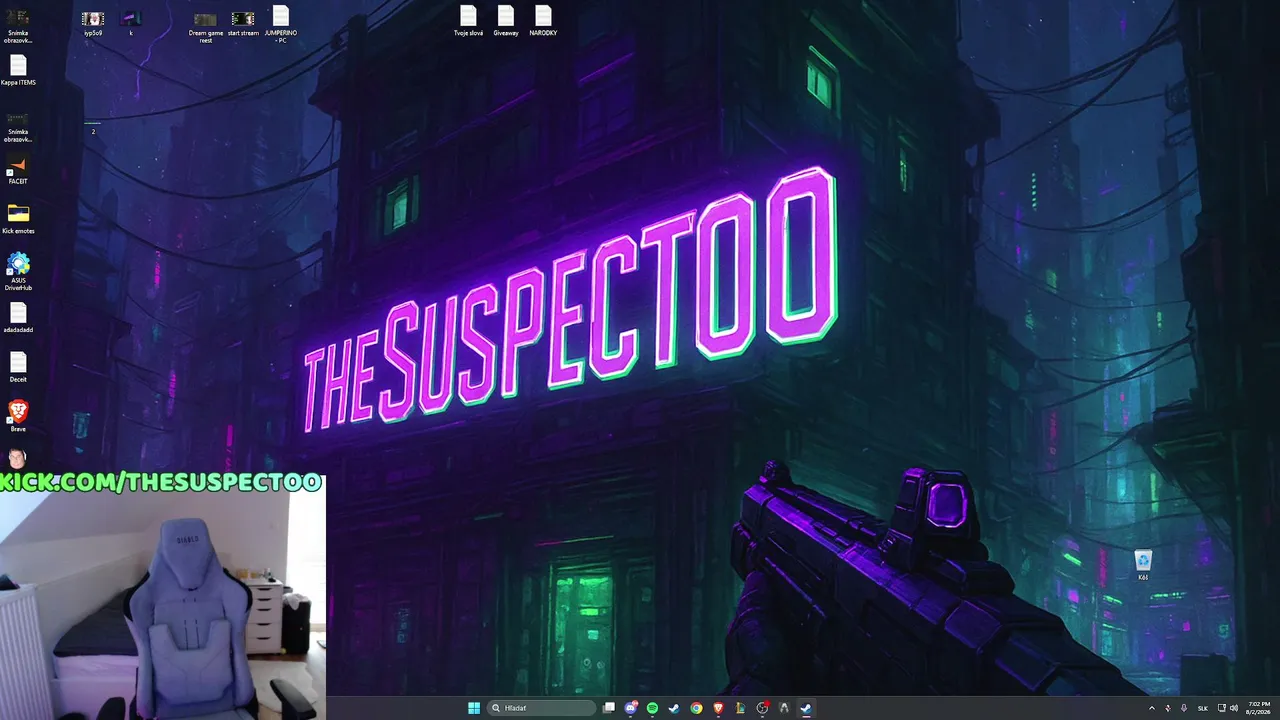Select the Snímka obrazovky file above Kappa ITEMS
This screenshot has height=720, width=1280.
pos(18,25)
